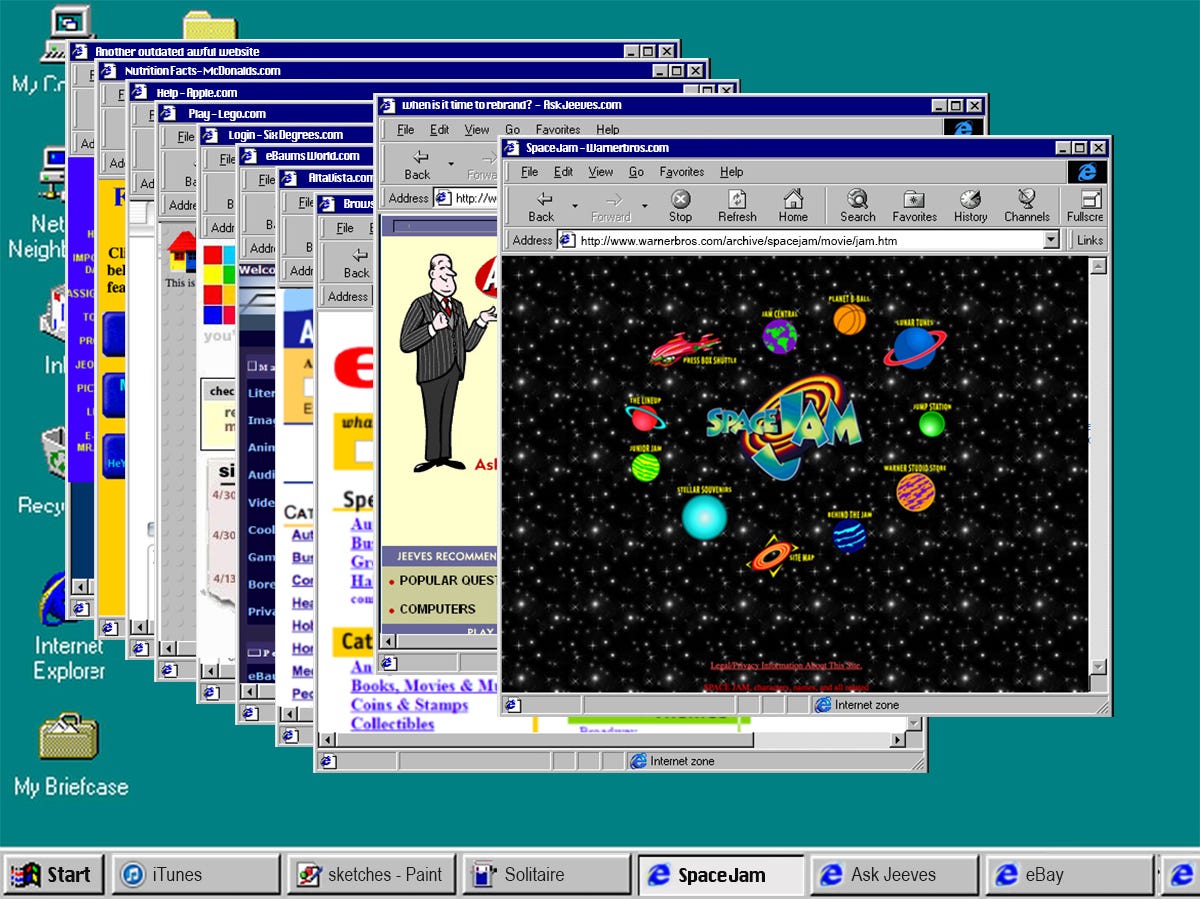The image size is (1200, 899).
Task: Click Legal/Privacy Information link on SpaceJam page
Action: pos(785,666)
